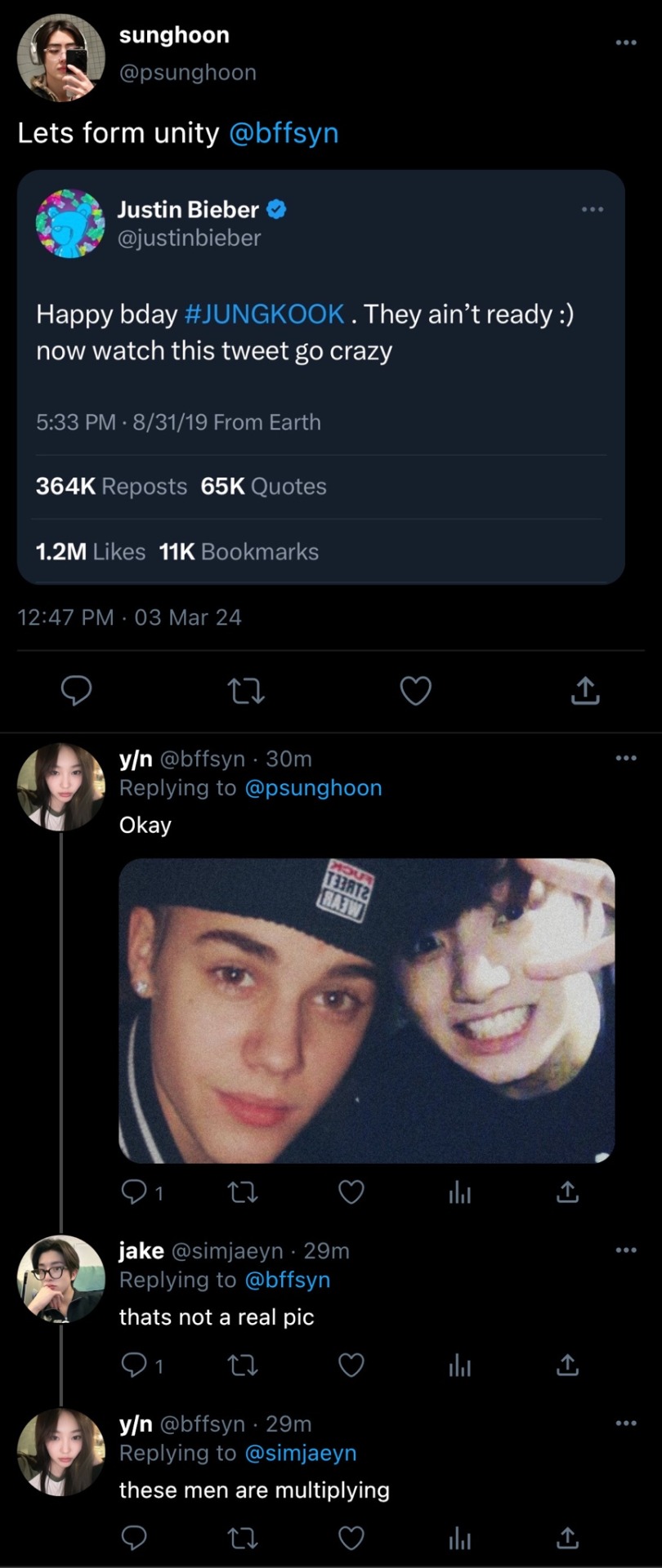
Task: Repost y/n's "Okay" photo reply
Action: coord(243,1193)
